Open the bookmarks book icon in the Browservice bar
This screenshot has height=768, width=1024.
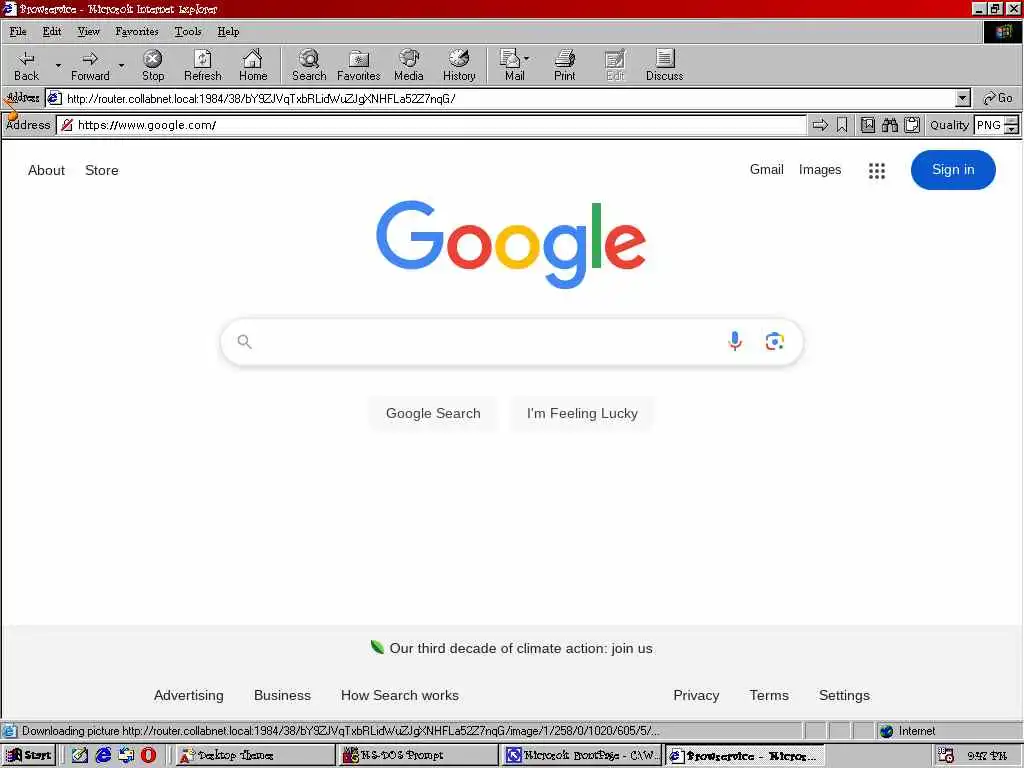pos(868,125)
